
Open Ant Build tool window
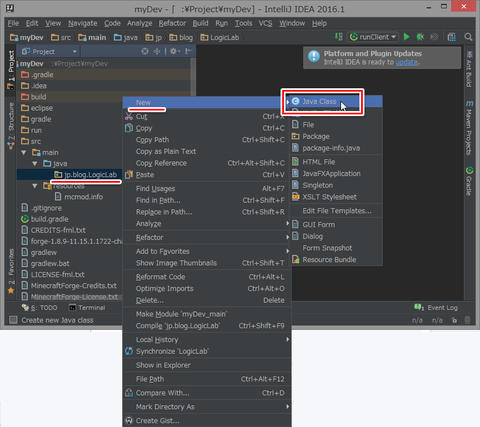469,69
